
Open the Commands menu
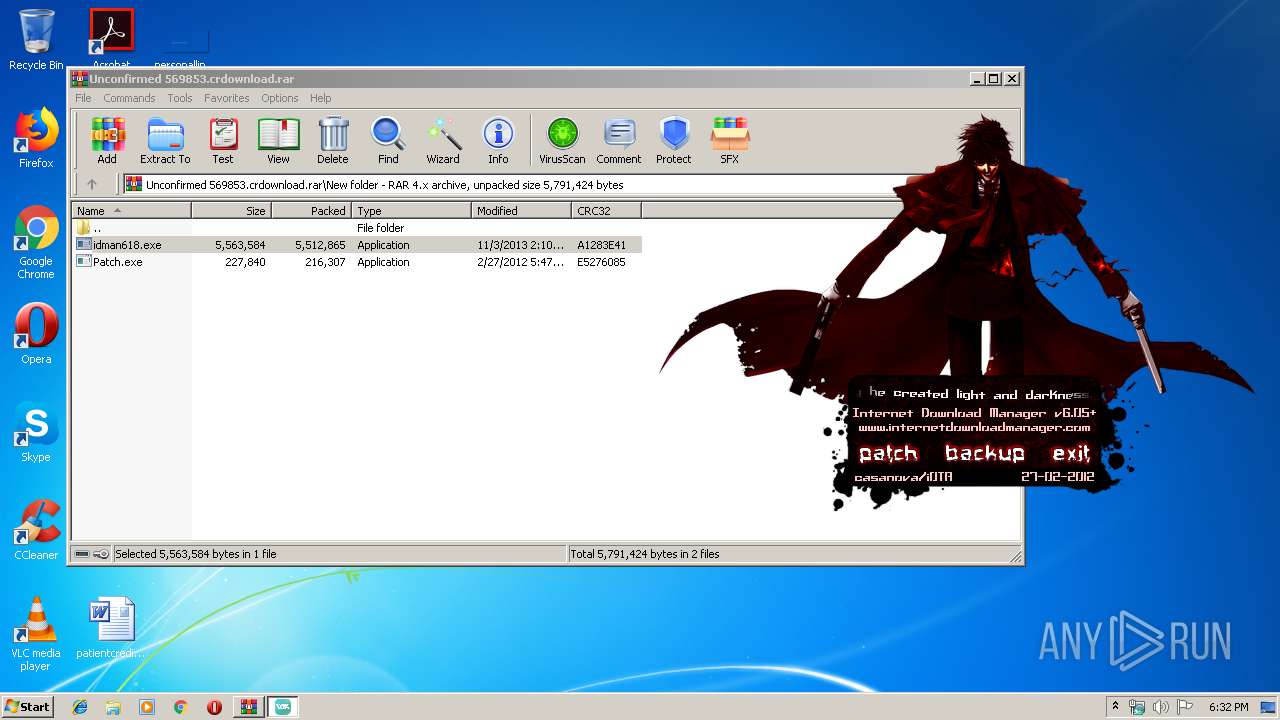point(129,98)
